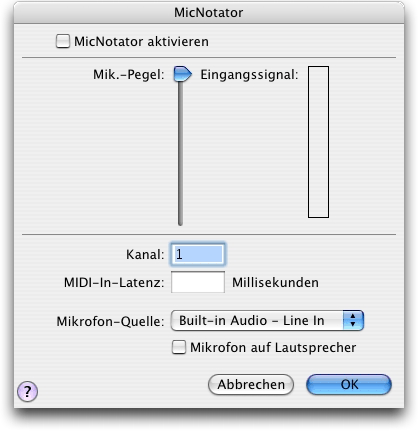Click the MIDI-In-Latenz input field
The image size is (418, 431).
[198, 282]
